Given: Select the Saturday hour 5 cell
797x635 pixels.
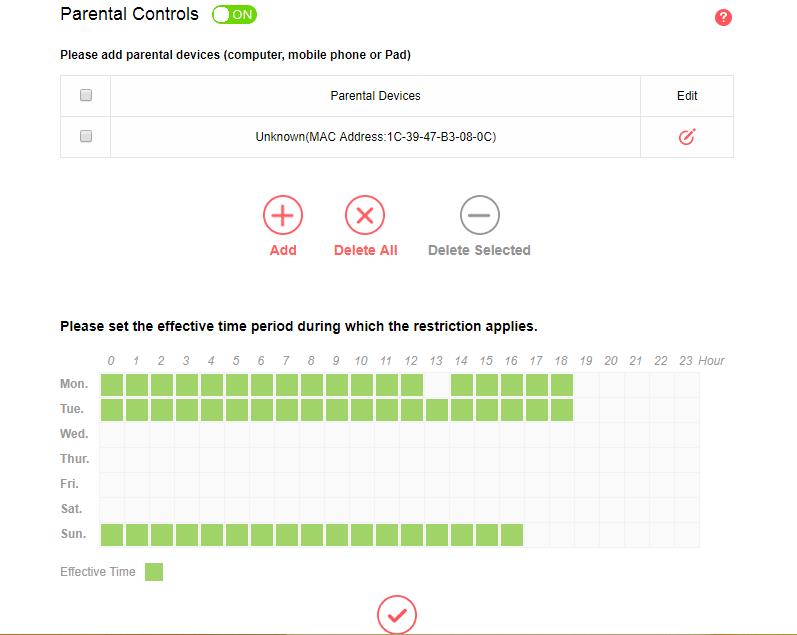Looking at the screenshot, I should coord(236,510).
